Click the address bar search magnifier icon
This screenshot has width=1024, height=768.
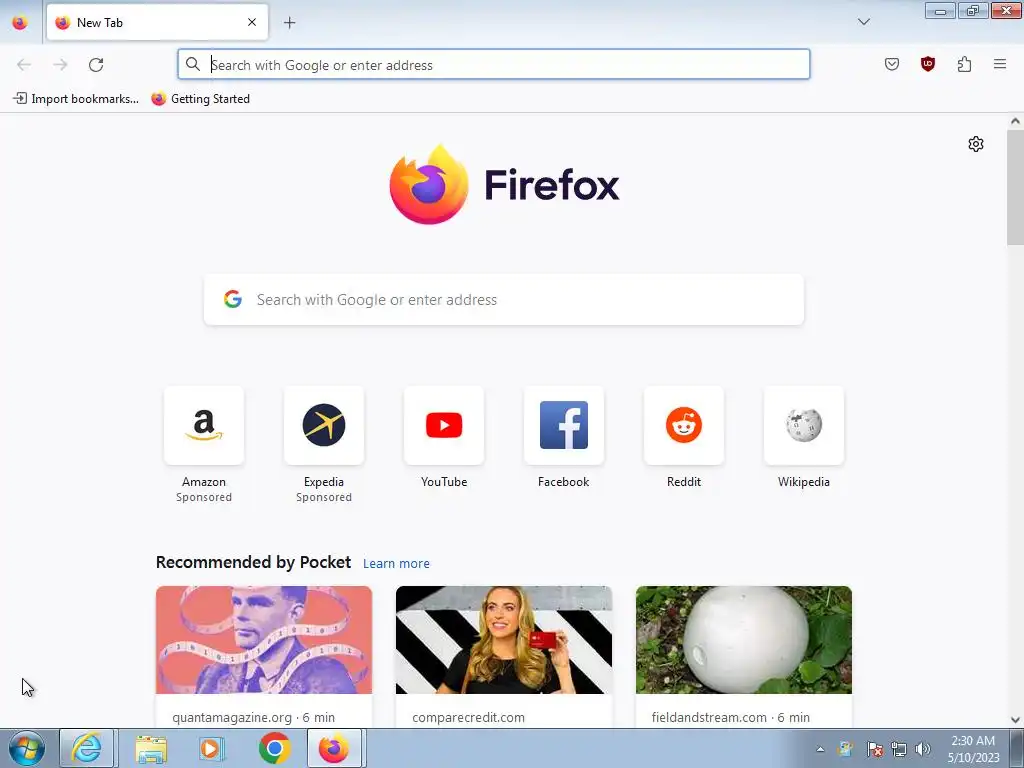coord(193,64)
